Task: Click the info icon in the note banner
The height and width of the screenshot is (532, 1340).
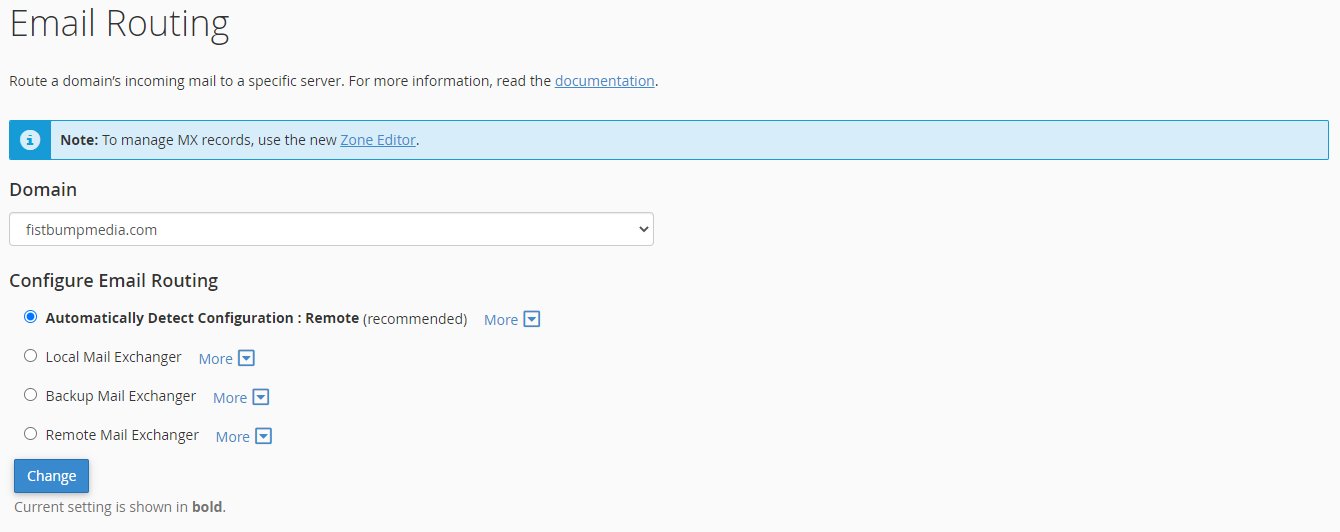Action: (30, 140)
